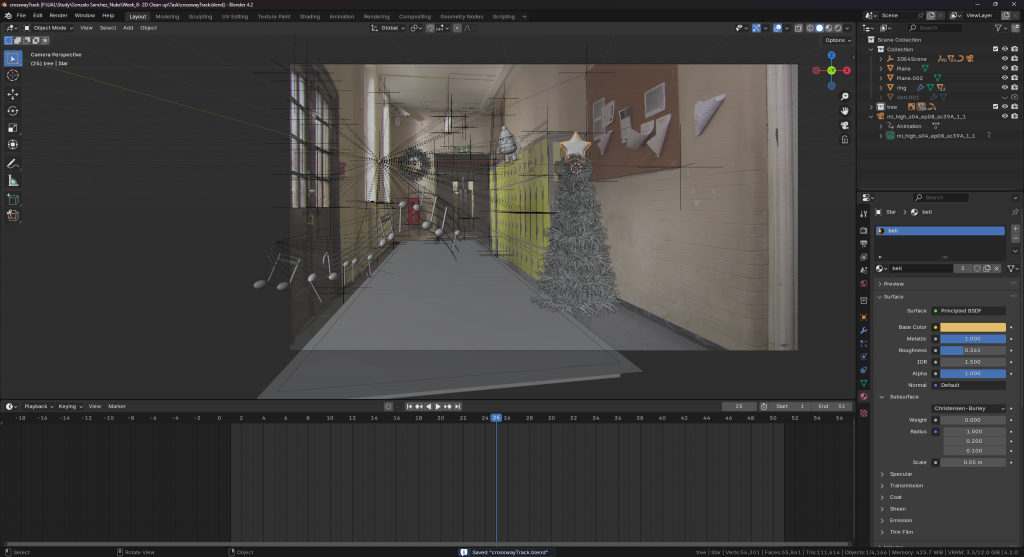Open the Tool properties tab
The width and height of the screenshot is (1024, 557).
863,214
